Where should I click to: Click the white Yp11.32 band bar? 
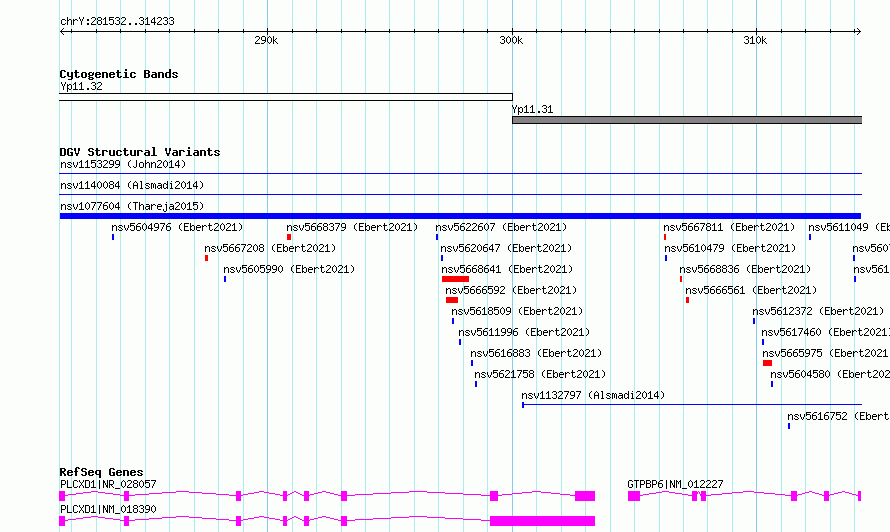click(286, 97)
